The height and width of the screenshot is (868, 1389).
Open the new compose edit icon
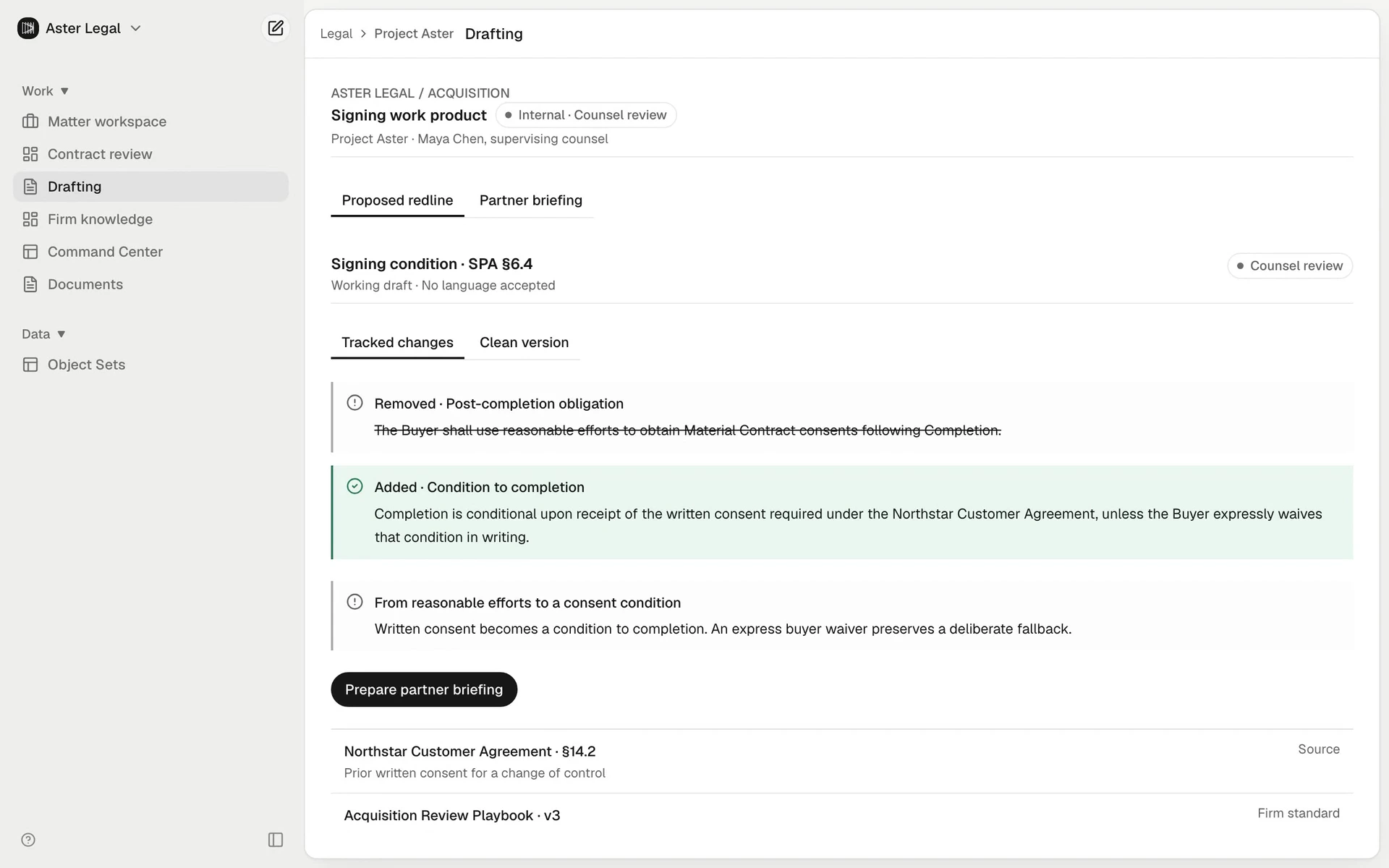[276, 28]
